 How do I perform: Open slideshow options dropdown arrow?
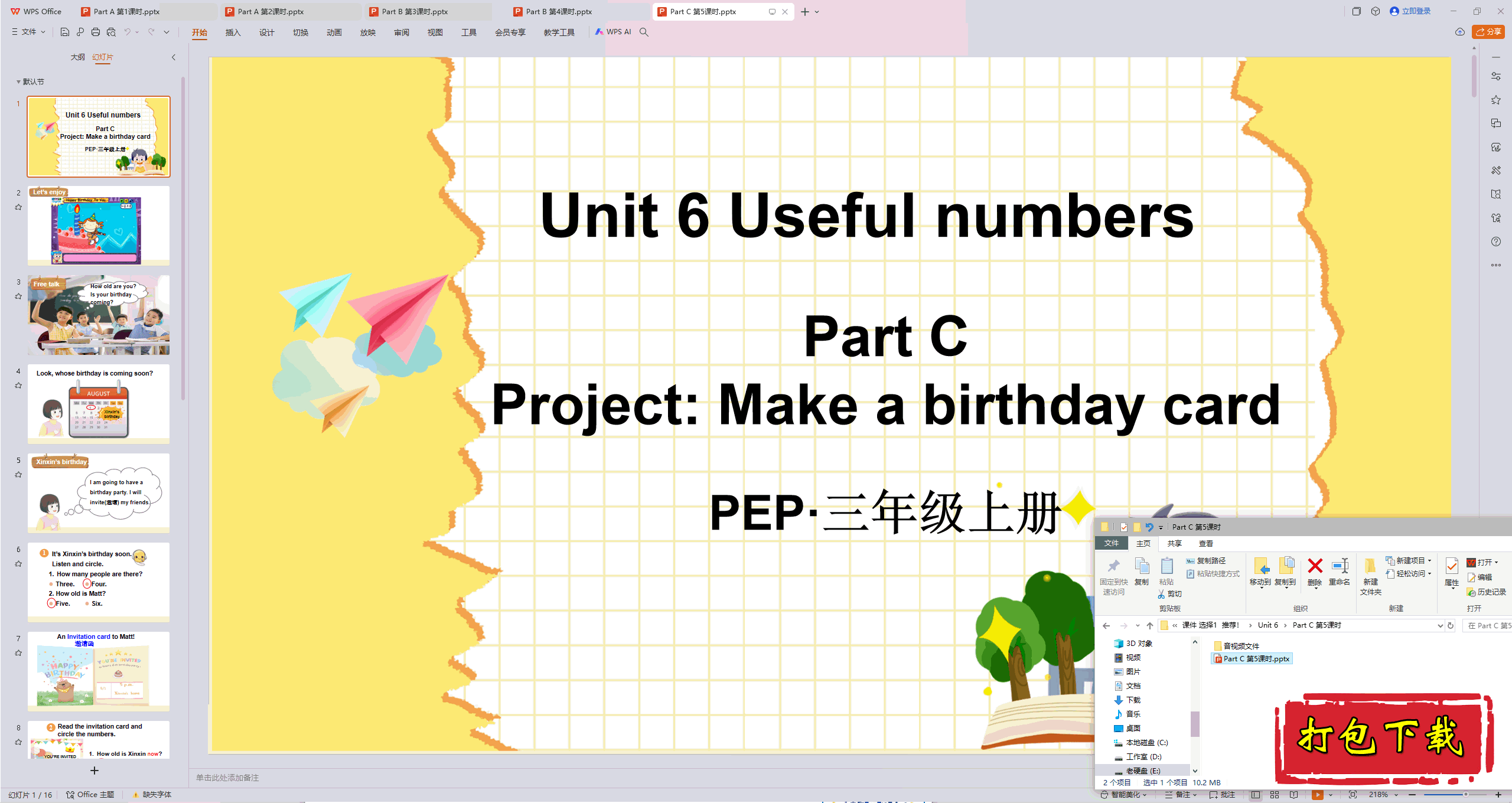tap(1330, 795)
